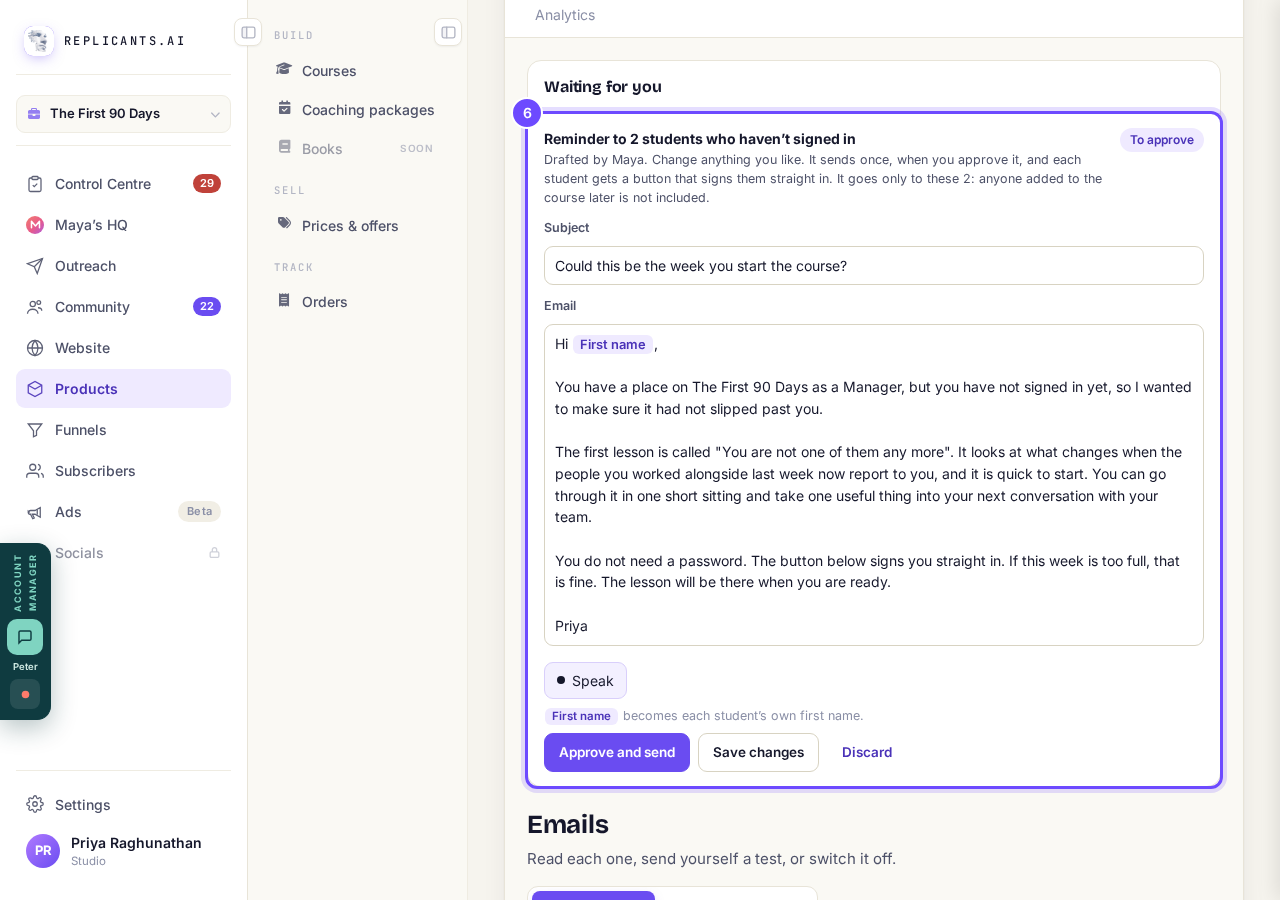Image resolution: width=1280 pixels, height=900 pixels.
Task: Open Prices & offers via tag icon
Action: click(x=284, y=224)
